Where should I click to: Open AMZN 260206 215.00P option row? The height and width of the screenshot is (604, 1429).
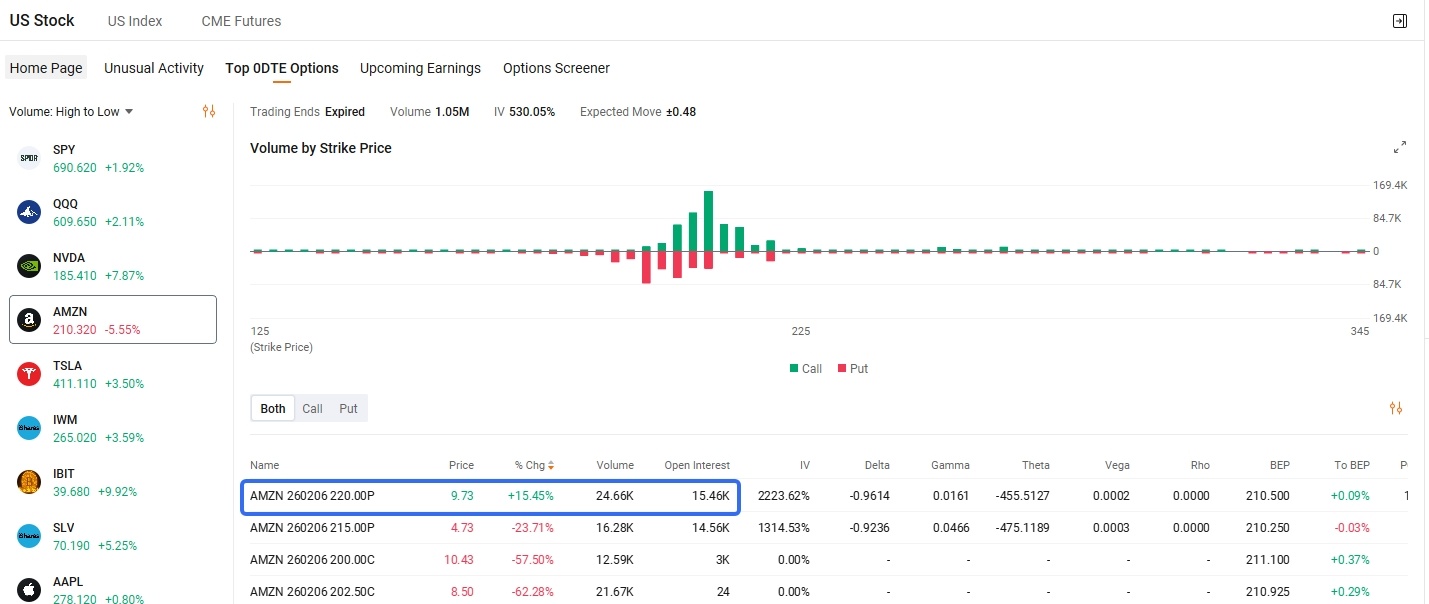828,528
